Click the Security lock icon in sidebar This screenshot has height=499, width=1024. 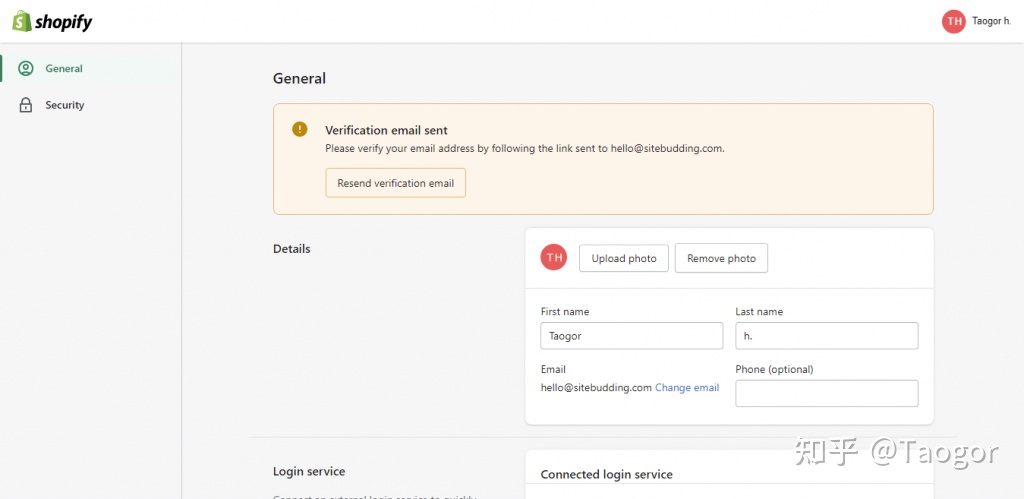tap(26, 105)
